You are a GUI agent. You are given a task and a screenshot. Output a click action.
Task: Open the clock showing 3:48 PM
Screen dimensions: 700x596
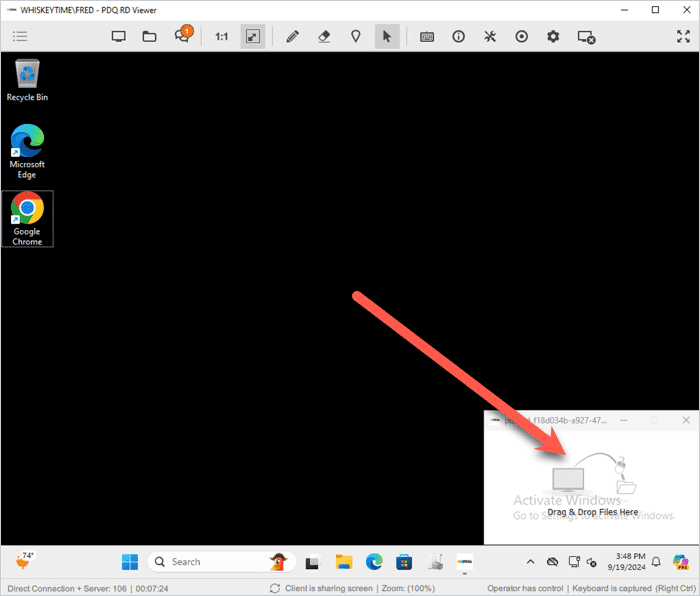coord(627,562)
